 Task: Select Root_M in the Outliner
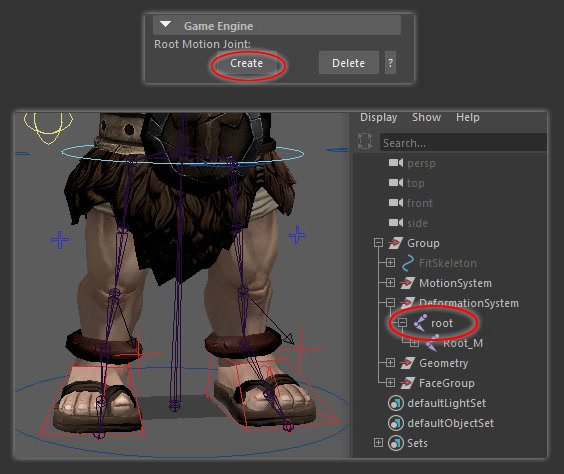(463, 343)
